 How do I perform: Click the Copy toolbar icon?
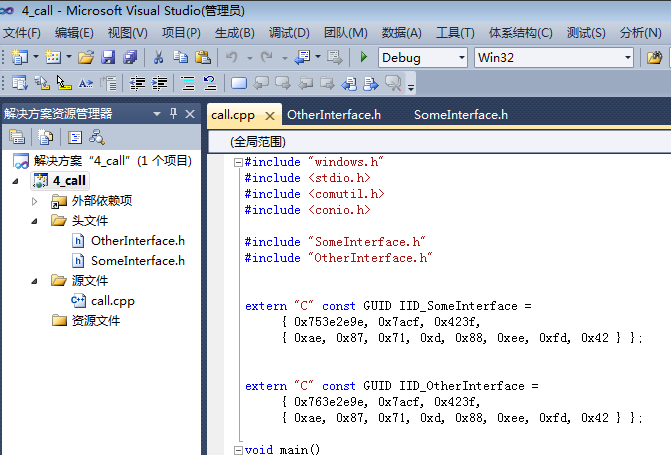[x=180, y=57]
